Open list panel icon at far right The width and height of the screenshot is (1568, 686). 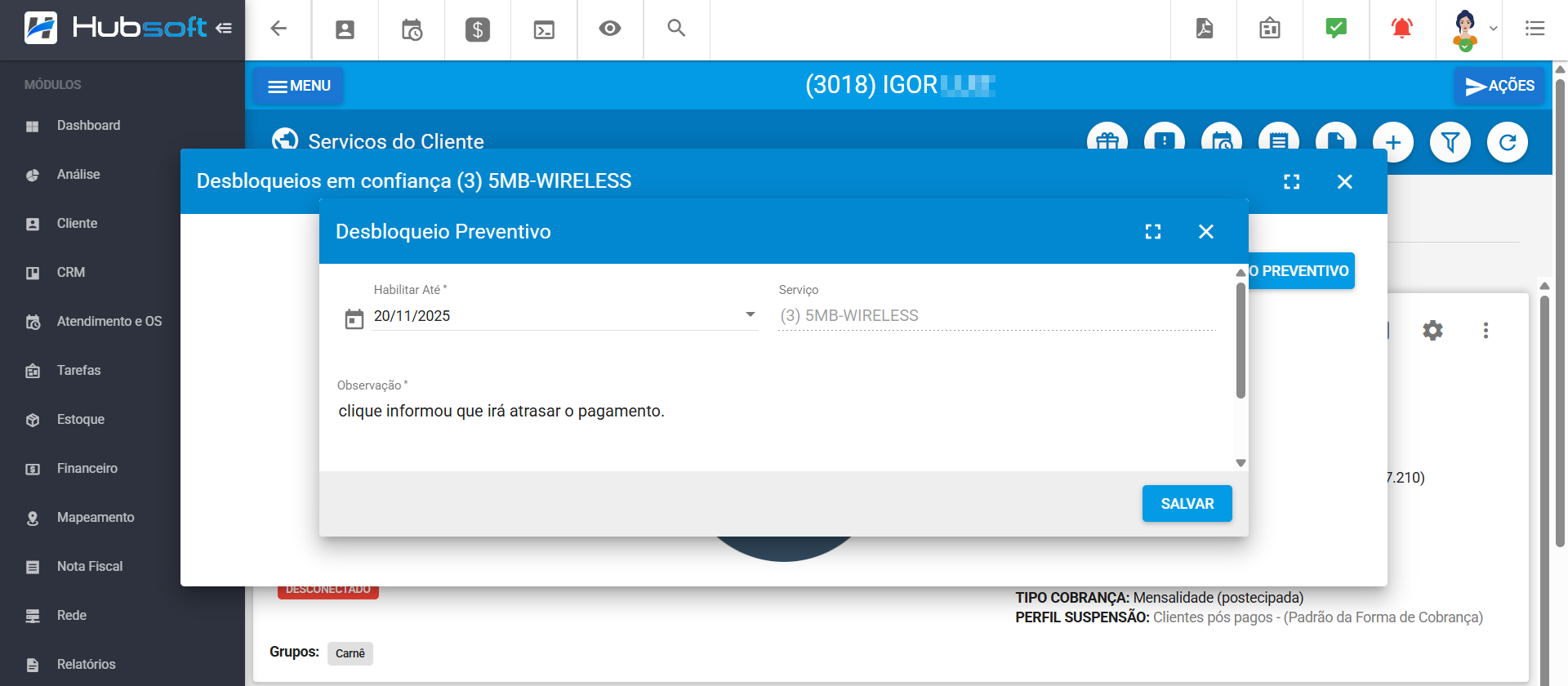pyautogui.click(x=1535, y=29)
